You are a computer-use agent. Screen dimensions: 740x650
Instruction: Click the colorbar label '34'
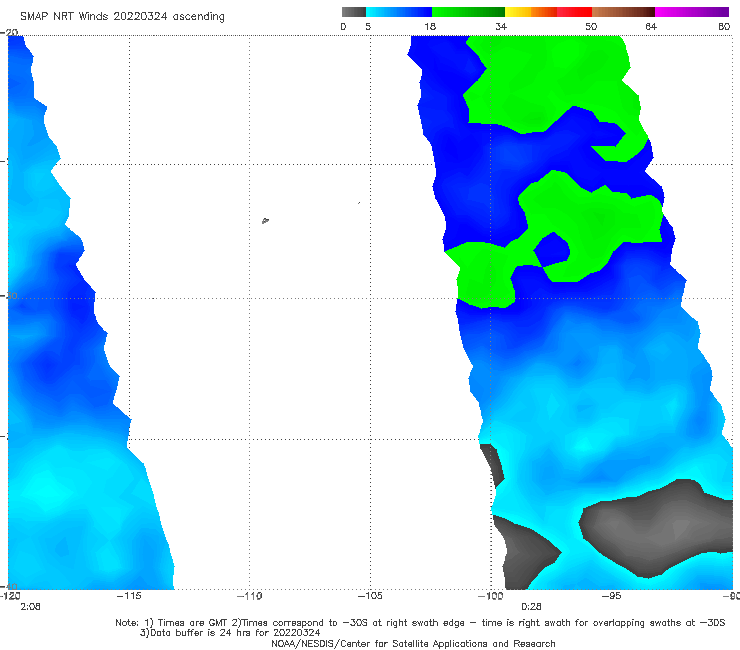(501, 27)
